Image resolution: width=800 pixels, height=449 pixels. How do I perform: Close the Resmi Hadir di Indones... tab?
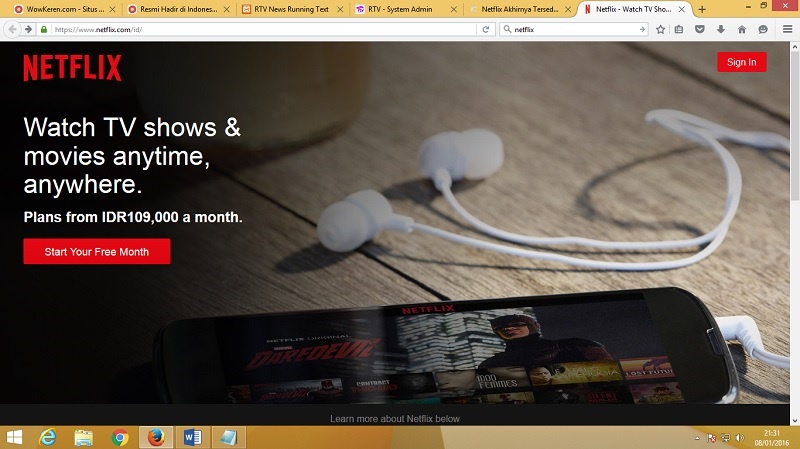point(227,9)
